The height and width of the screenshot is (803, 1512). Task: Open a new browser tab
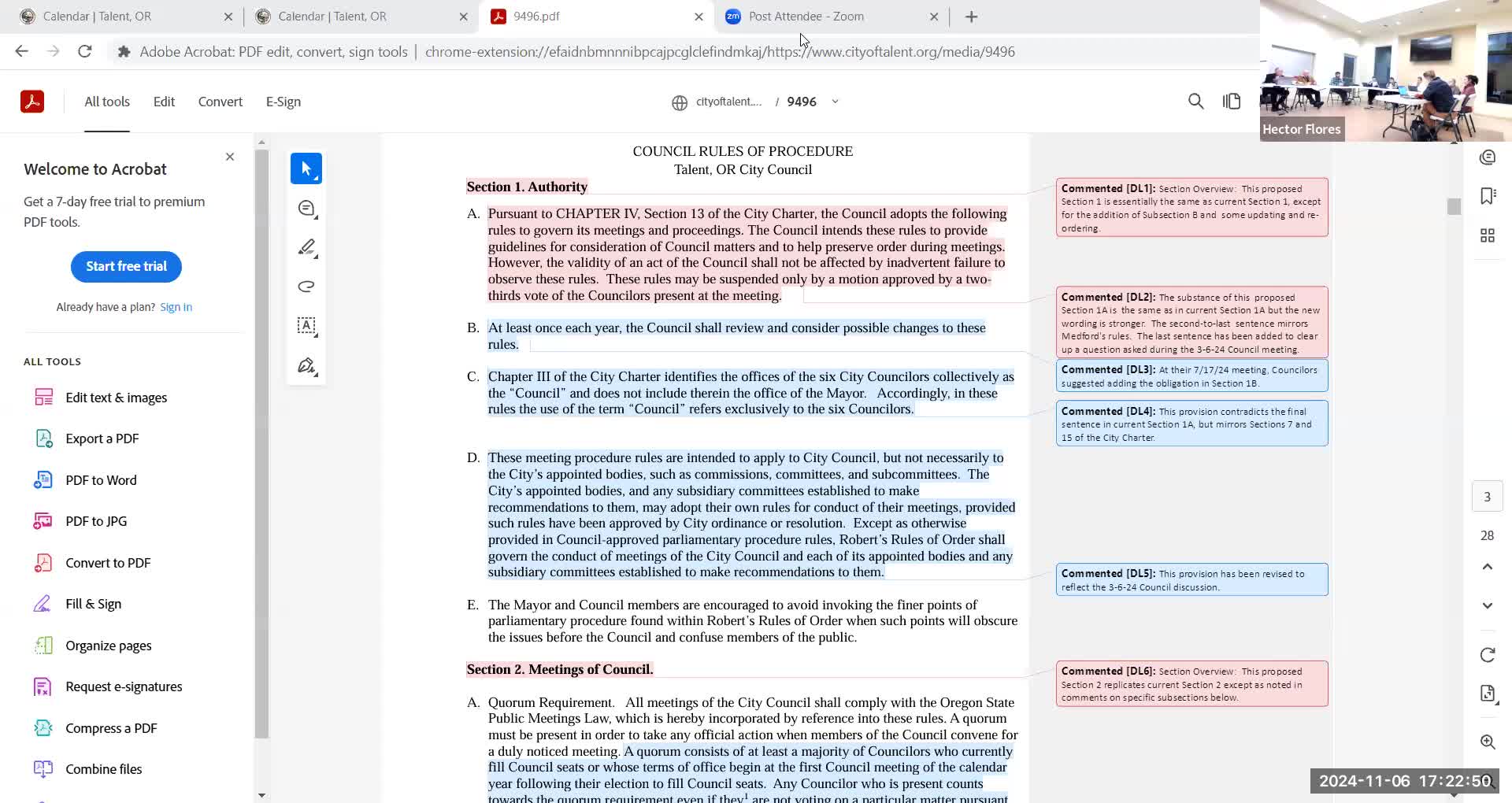(971, 17)
